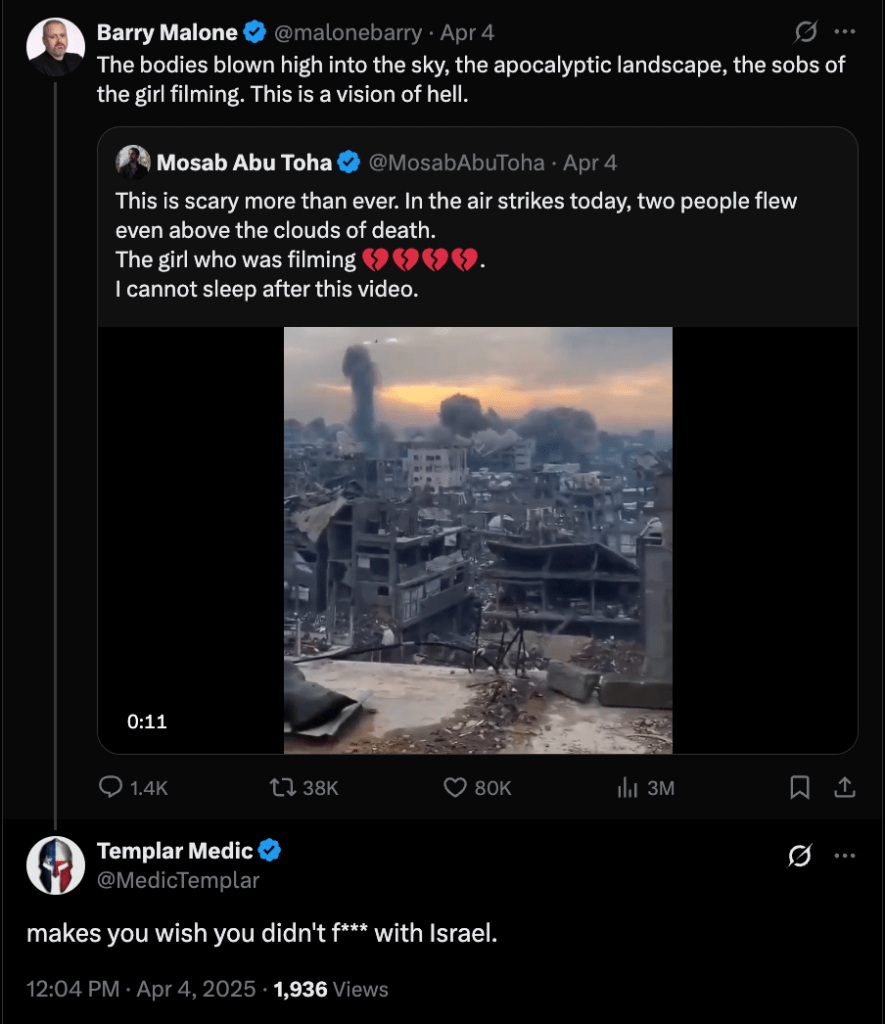
Task: Click the share icon under the post
Action: [x=845, y=788]
